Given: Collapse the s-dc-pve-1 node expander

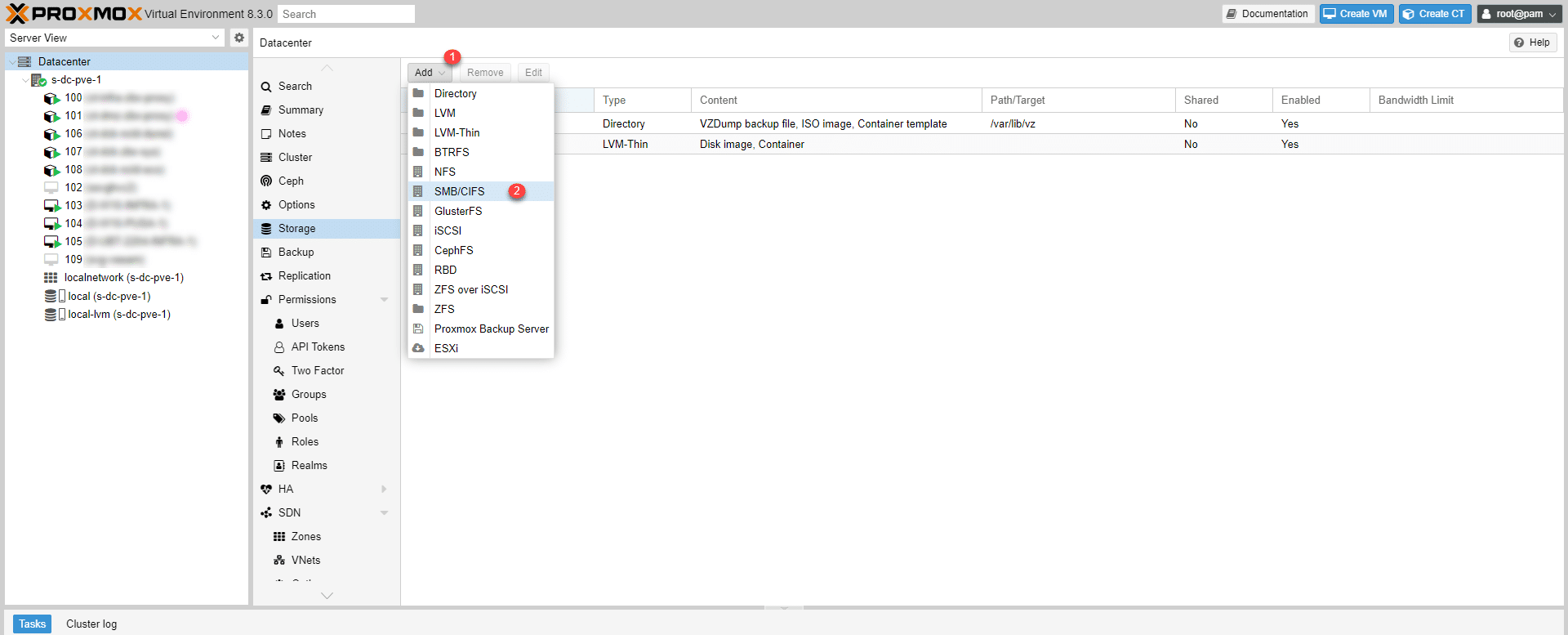Looking at the screenshot, I should (24, 80).
